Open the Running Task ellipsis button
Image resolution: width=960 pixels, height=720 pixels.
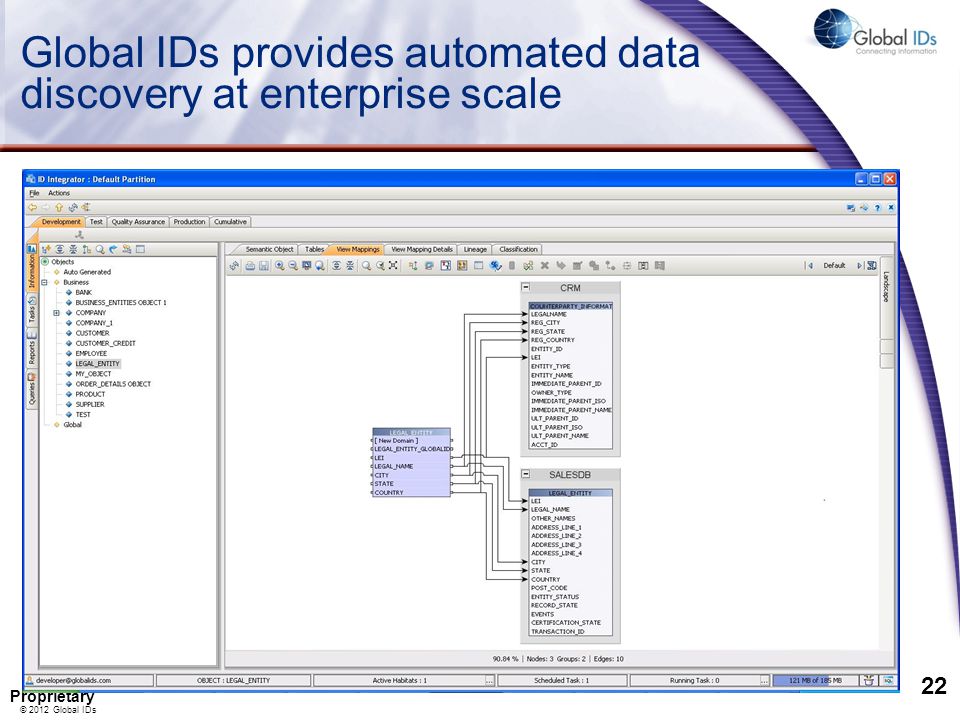[x=764, y=680]
